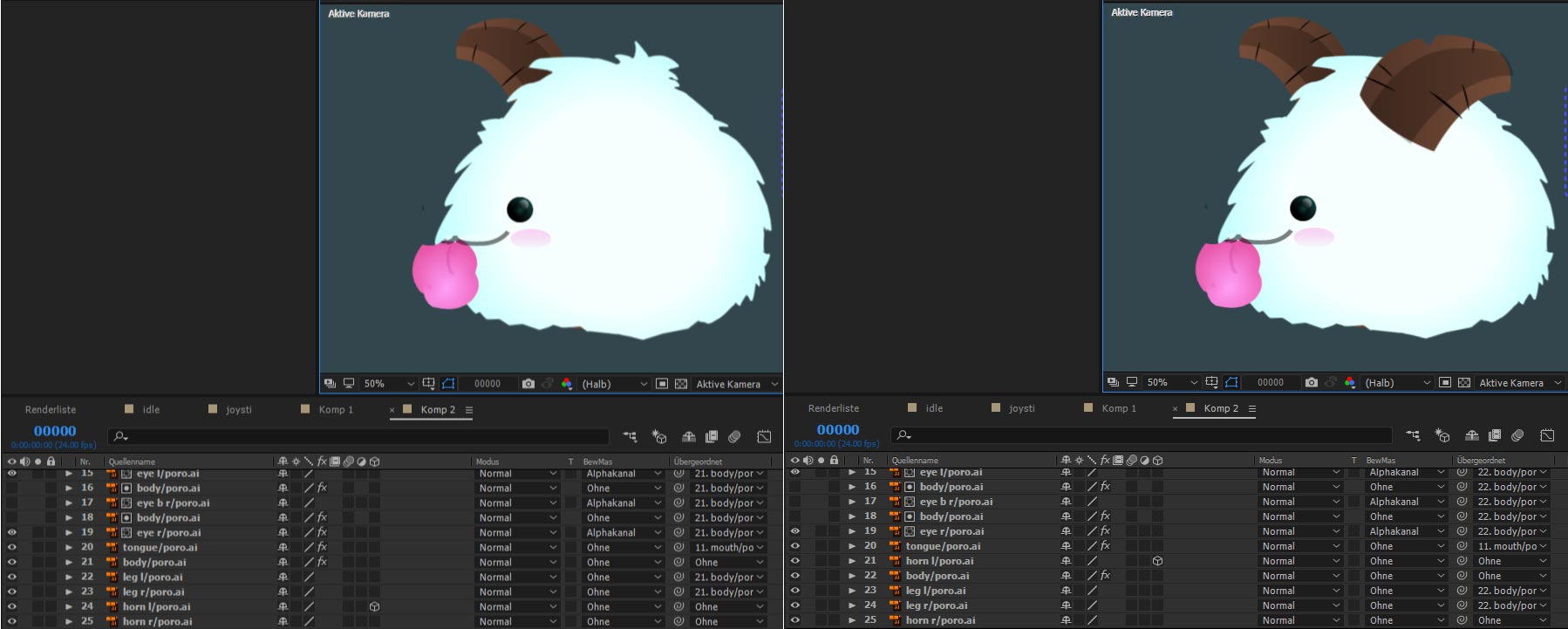This screenshot has width=1568, height=629.
Task: Click parent pick whip of left tongue layer
Action: [x=678, y=548]
